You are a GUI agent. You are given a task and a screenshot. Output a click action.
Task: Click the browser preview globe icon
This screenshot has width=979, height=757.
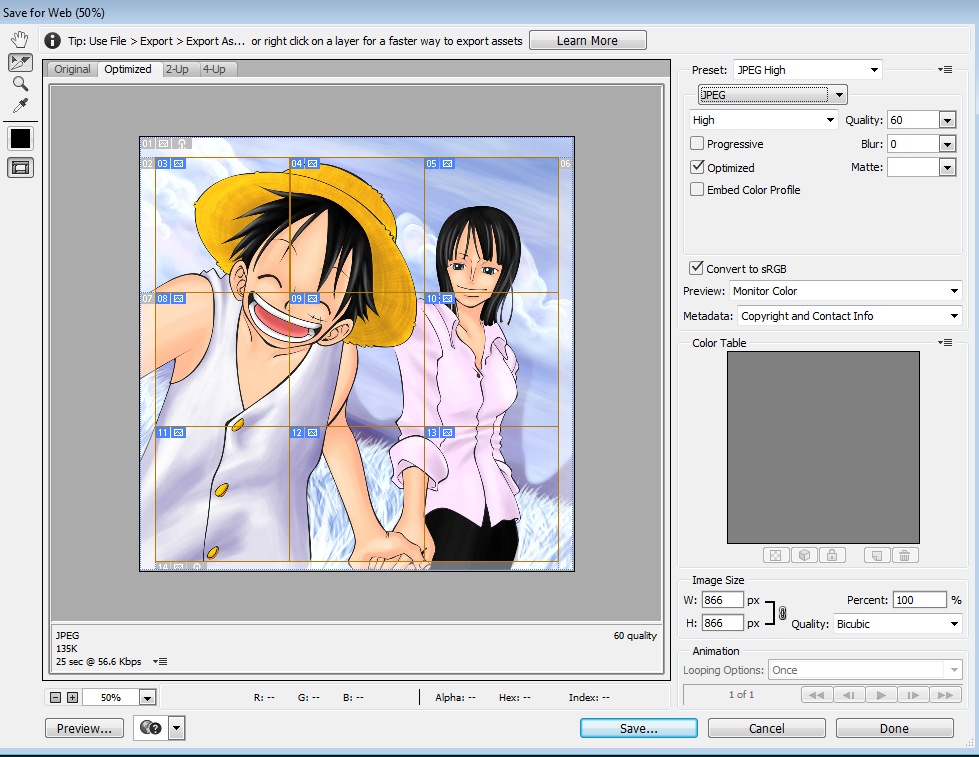150,728
